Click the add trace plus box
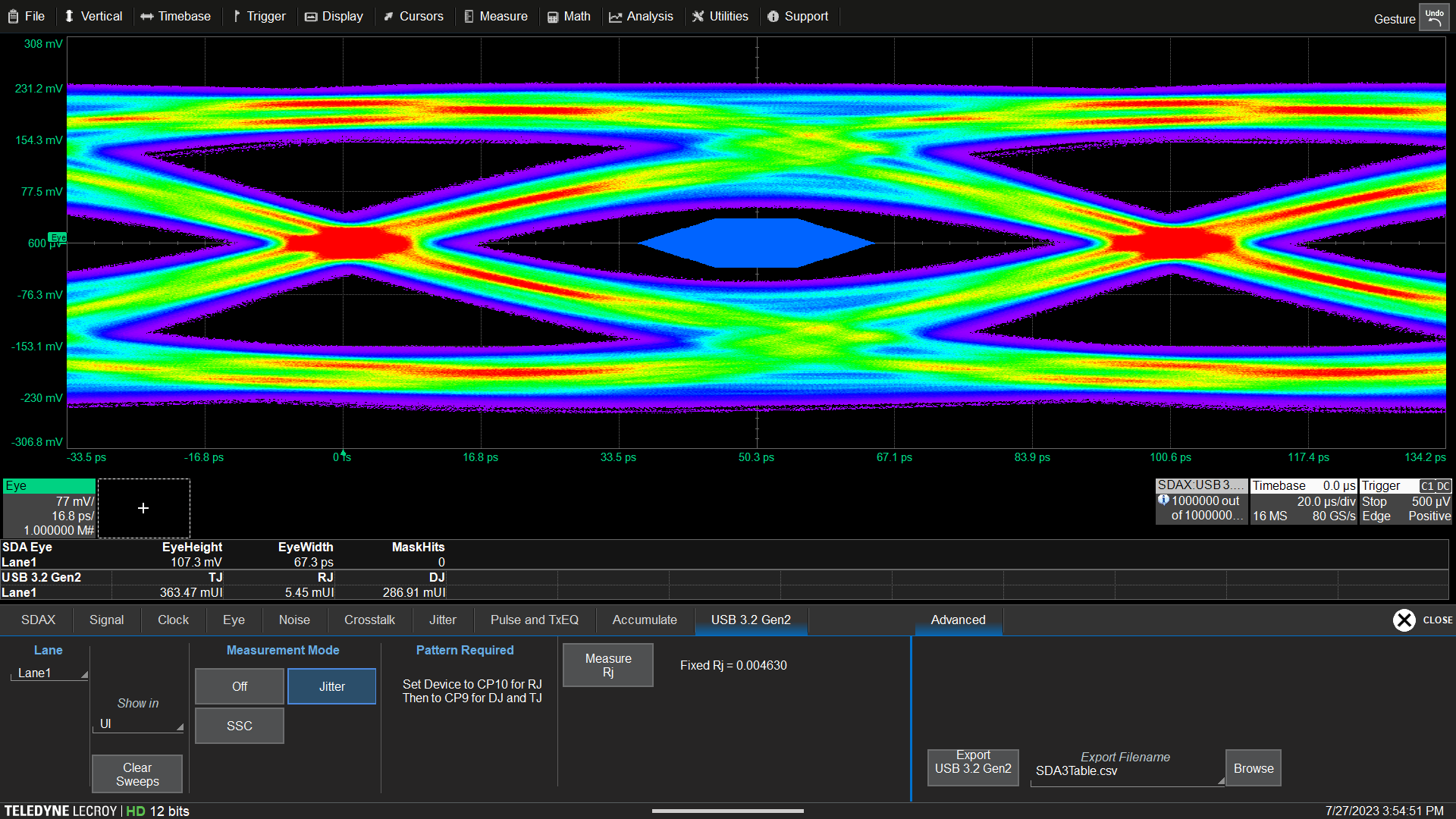Screen dimensions: 1456x819 click(x=144, y=508)
